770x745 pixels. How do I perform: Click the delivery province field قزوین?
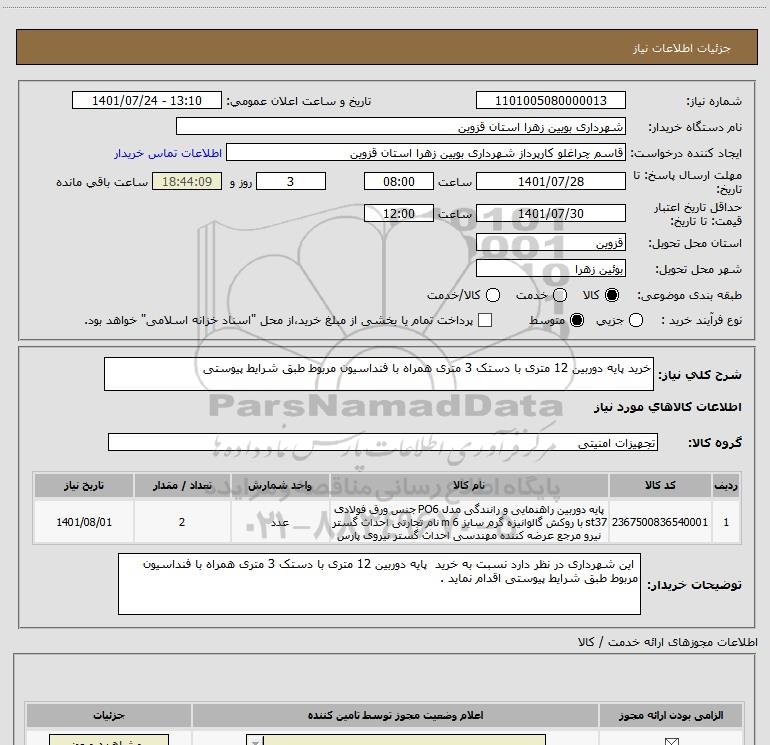550,243
